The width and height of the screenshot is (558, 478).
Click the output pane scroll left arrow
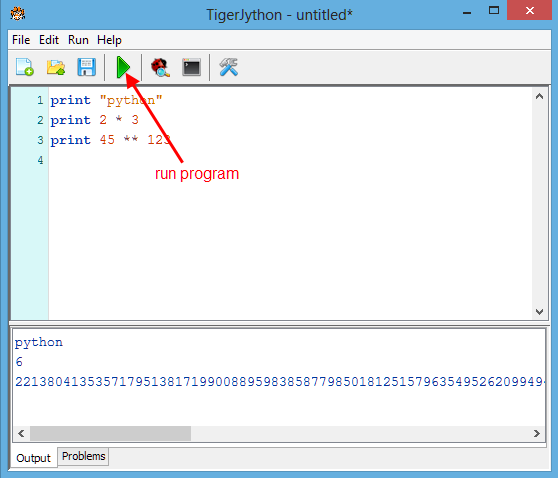pyautogui.click(x=21, y=433)
